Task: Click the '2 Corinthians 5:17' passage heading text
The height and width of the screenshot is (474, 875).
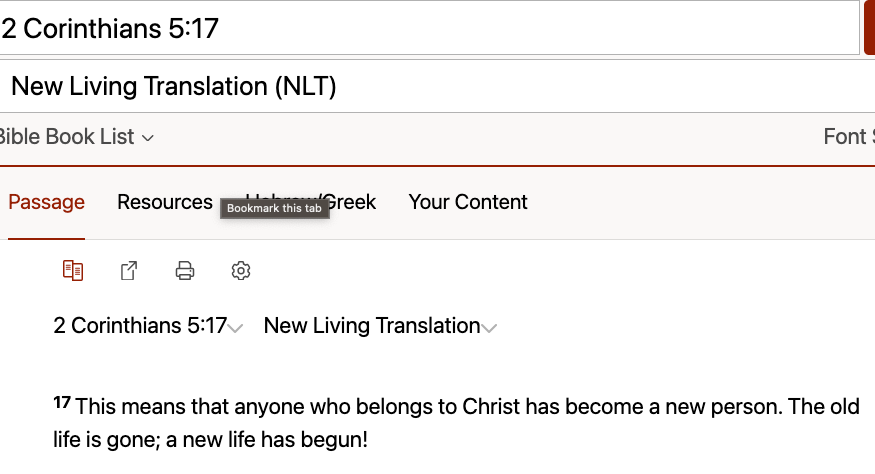Action: coord(140,325)
